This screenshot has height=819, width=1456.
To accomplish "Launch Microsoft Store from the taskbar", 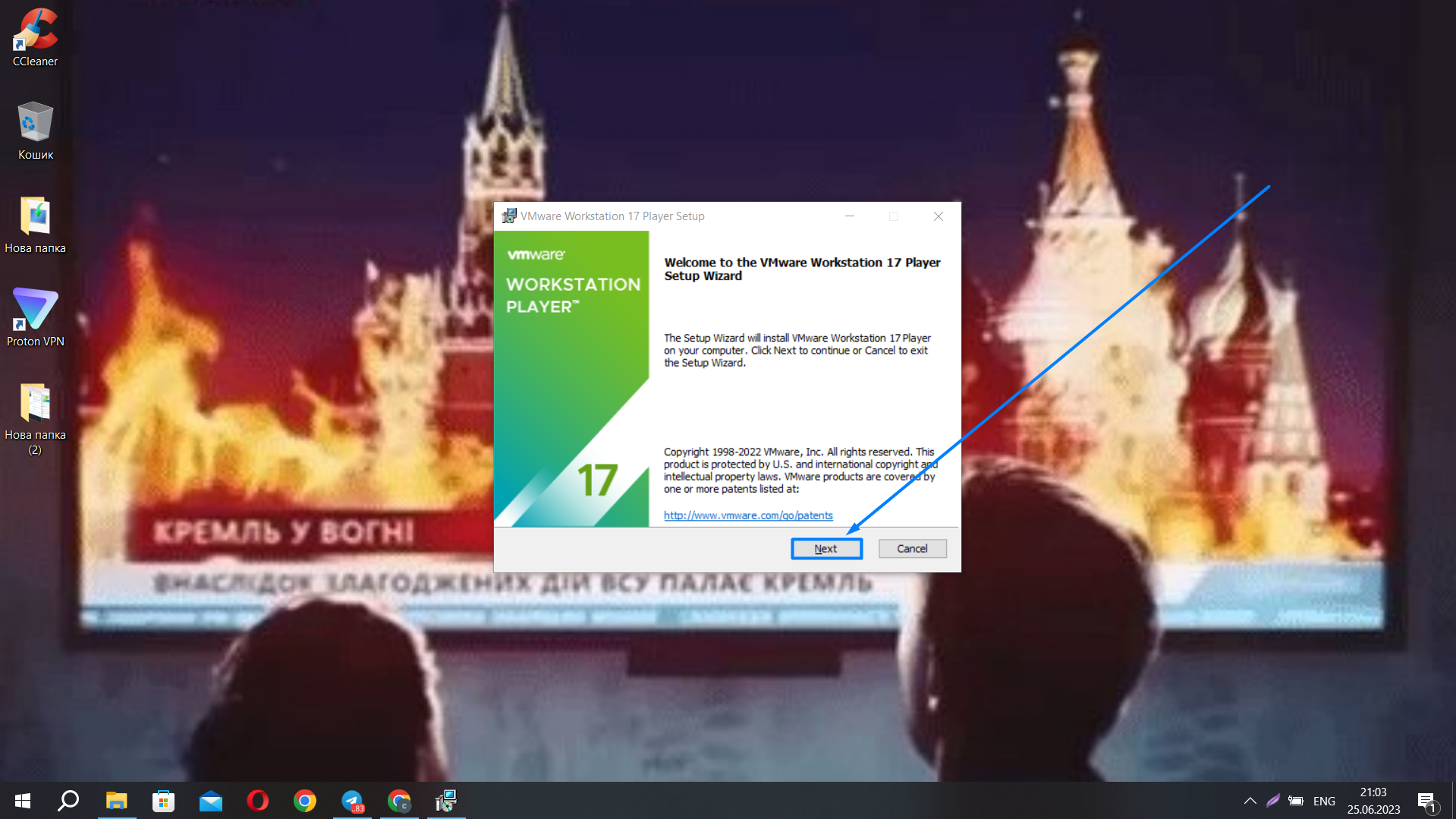I will click(163, 801).
